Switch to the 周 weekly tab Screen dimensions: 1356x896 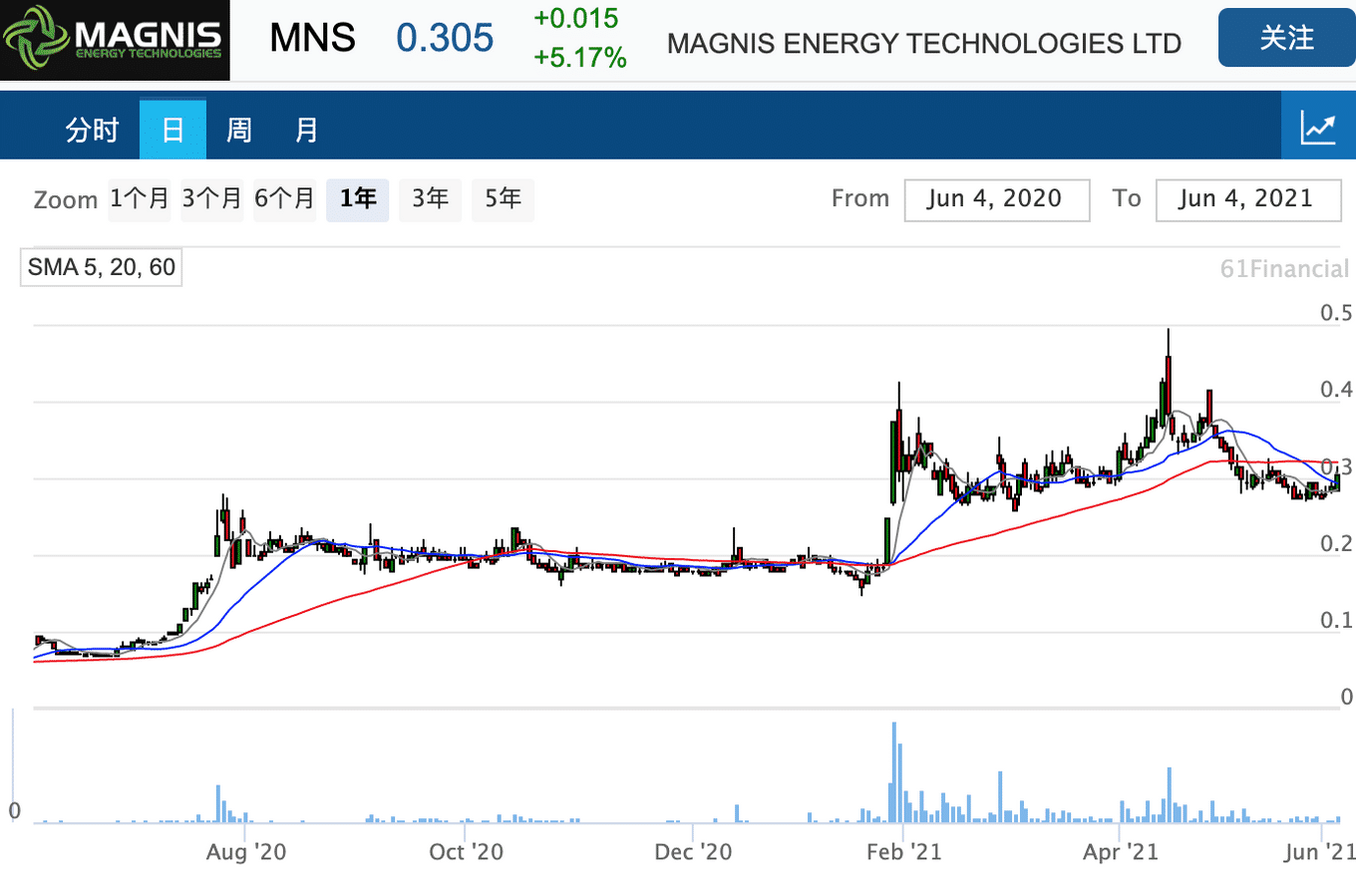coord(239,130)
